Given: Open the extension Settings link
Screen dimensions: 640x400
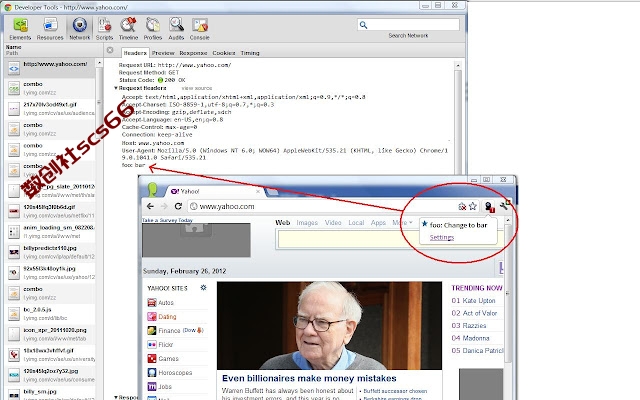Looking at the screenshot, I should [x=442, y=237].
